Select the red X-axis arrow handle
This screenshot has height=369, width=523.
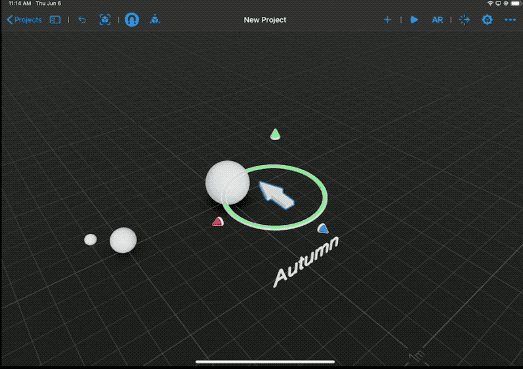click(218, 222)
